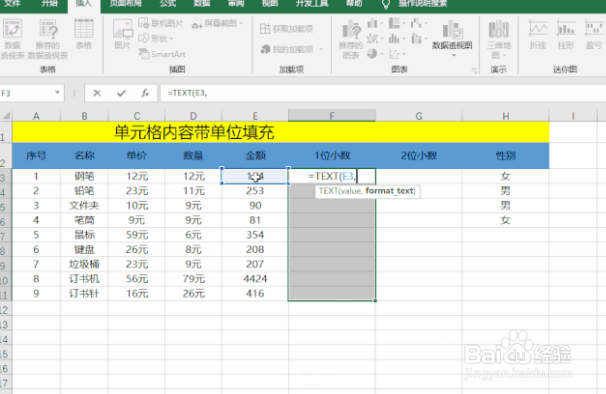The image size is (606, 394).
Task: Click in the formula bar showing =TEXT(E3,
Action: [383, 93]
